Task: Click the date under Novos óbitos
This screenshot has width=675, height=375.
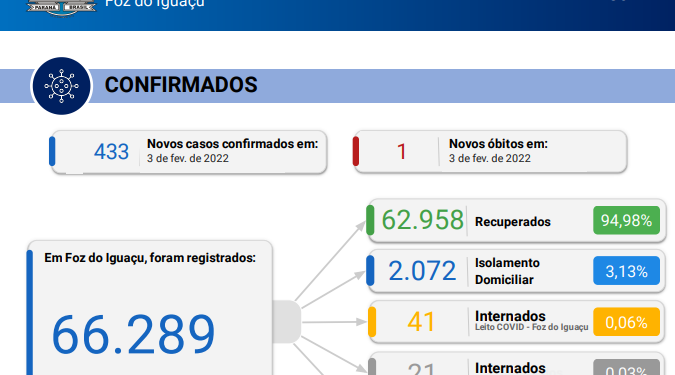Action: [x=490, y=158]
